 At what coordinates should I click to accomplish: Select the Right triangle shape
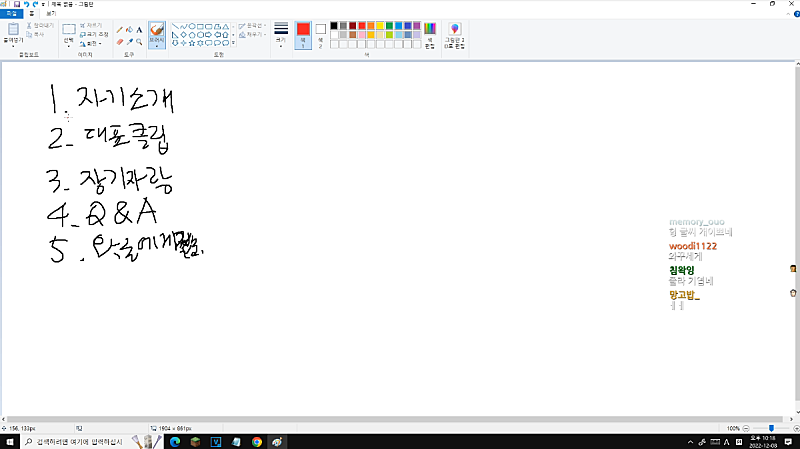(175, 35)
